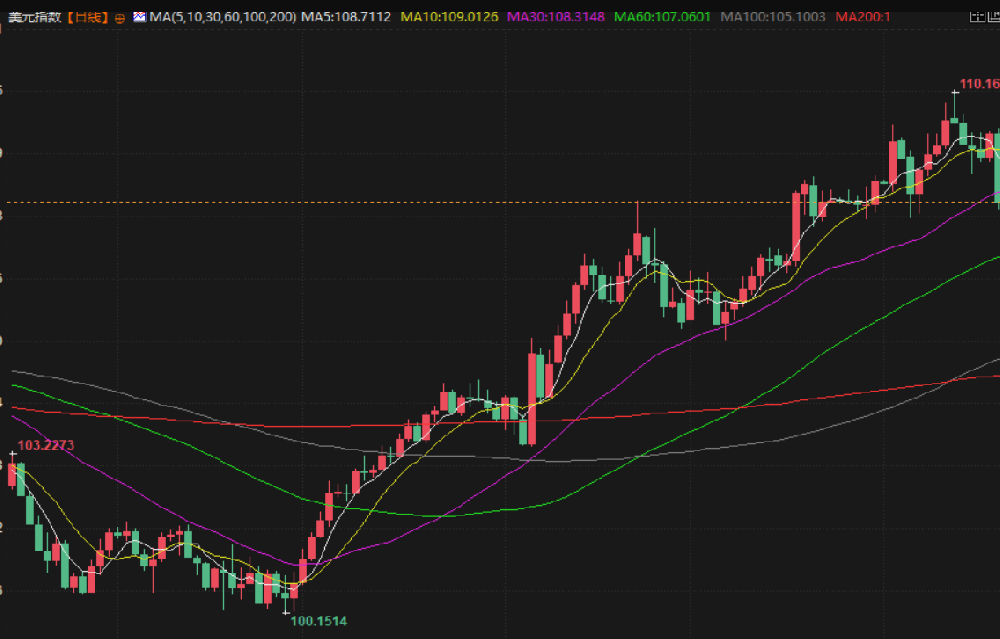Select the orange dashed horizontal price line

500,203
